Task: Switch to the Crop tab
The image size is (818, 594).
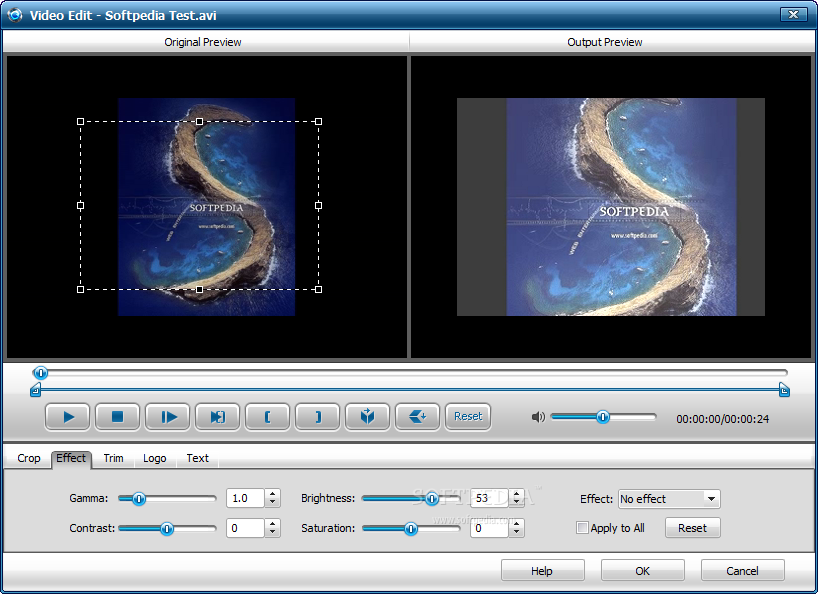Action: click(x=29, y=458)
